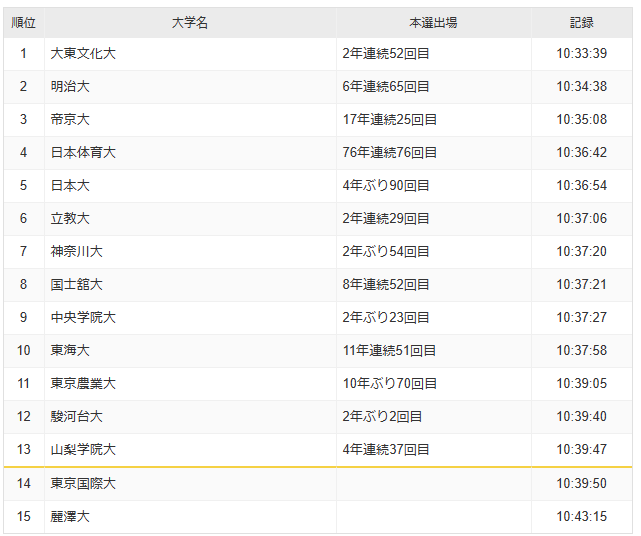Select the 東京農業大 cell
The height and width of the screenshot is (536, 641).
[x=190, y=384]
